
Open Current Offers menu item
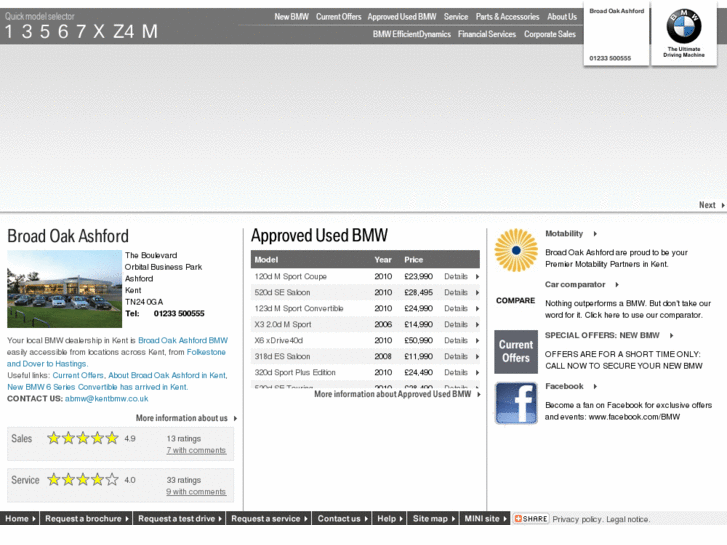pyautogui.click(x=338, y=17)
